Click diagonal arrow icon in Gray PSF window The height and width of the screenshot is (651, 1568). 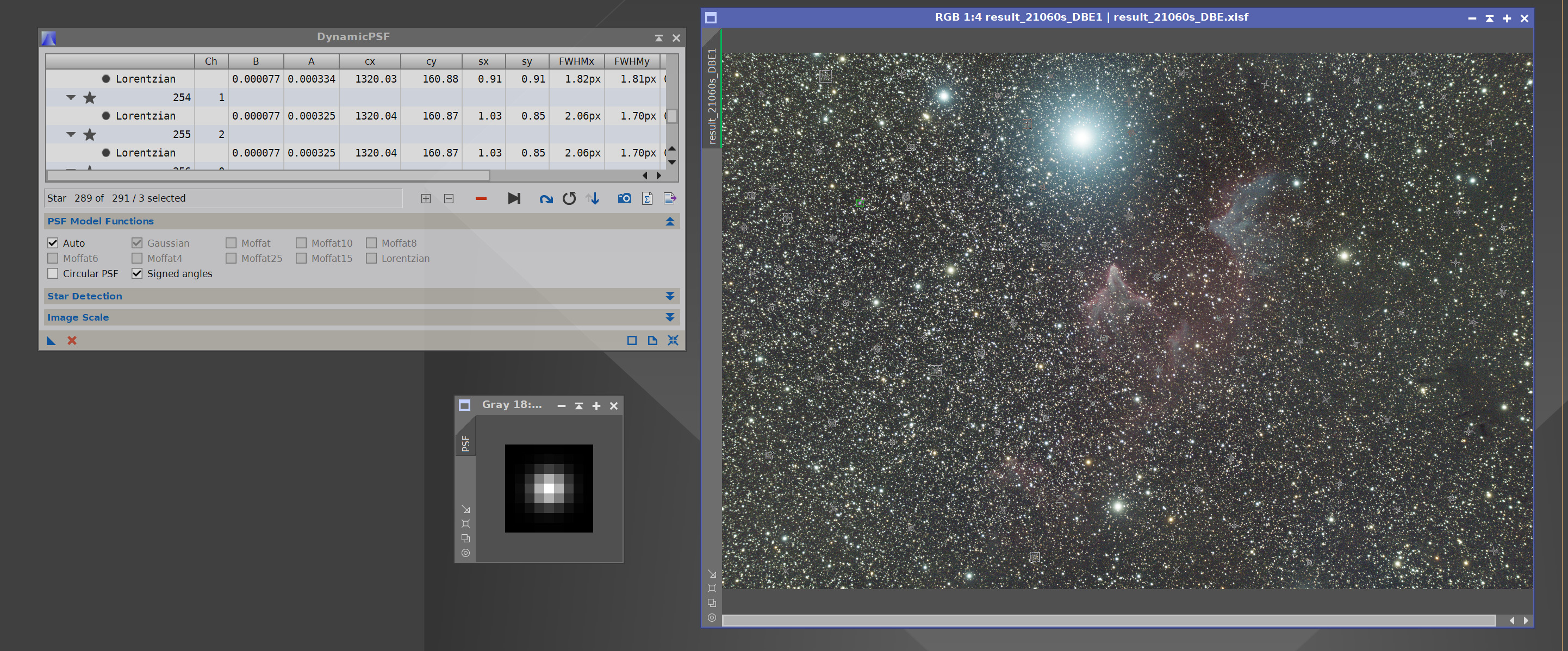click(465, 509)
